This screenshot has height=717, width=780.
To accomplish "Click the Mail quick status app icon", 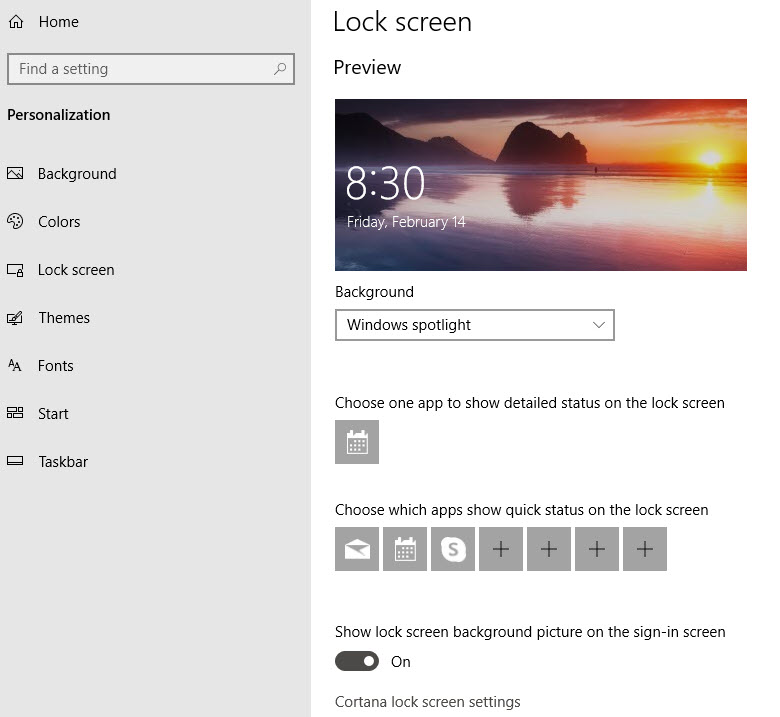I will (357, 549).
